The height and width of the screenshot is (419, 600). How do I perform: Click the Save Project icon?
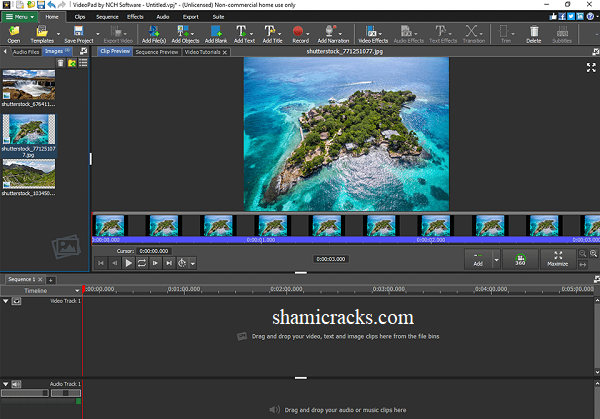pyautogui.click(x=79, y=34)
